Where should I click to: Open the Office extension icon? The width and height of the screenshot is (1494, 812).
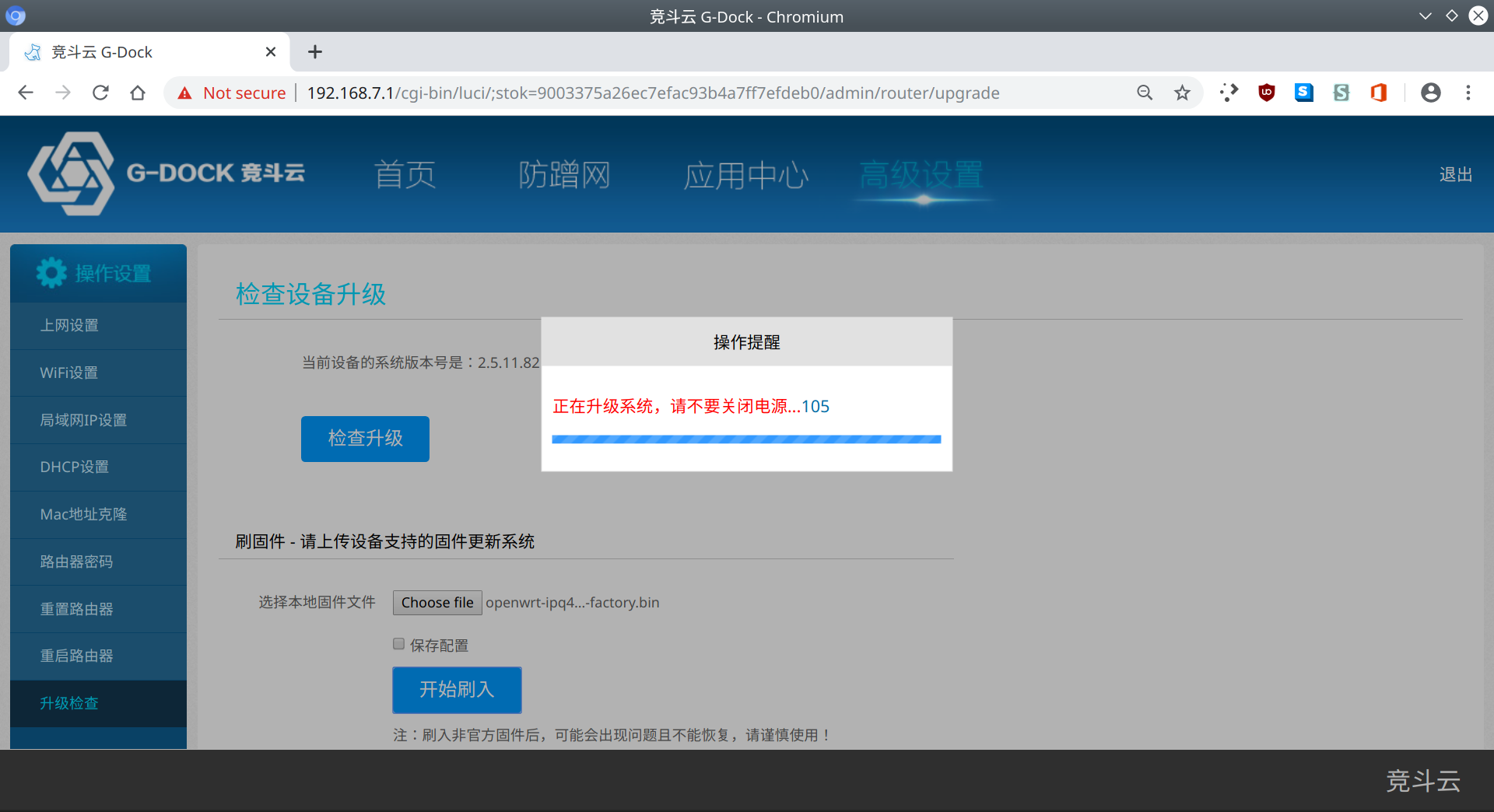click(x=1378, y=93)
